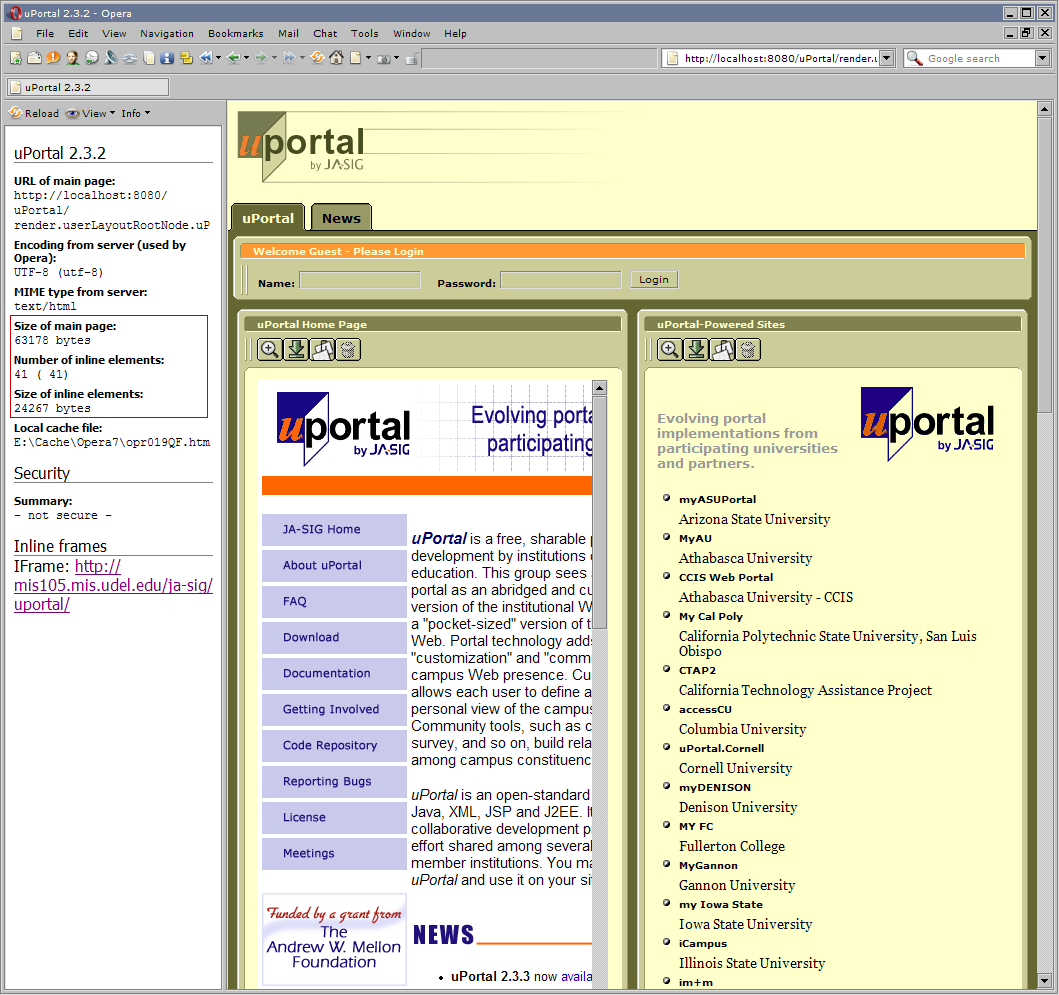Print the uPortal Home Page channel
The image size is (1059, 995).
pos(322,349)
